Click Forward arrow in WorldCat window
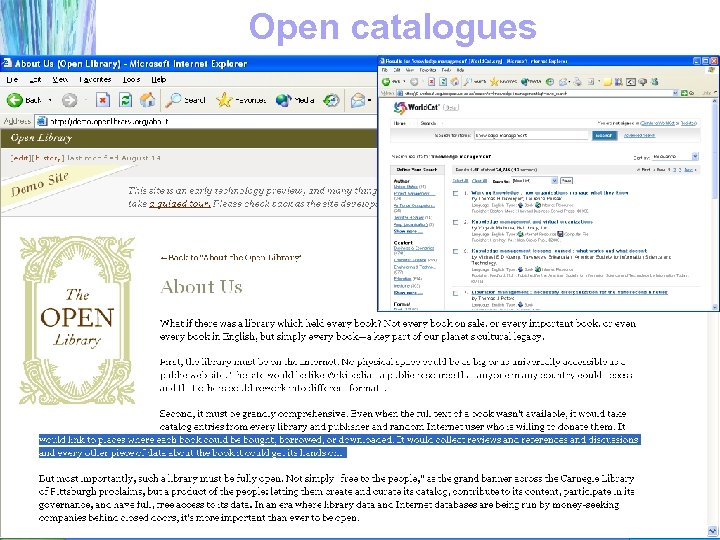This screenshot has height=540, width=720. coord(414,82)
